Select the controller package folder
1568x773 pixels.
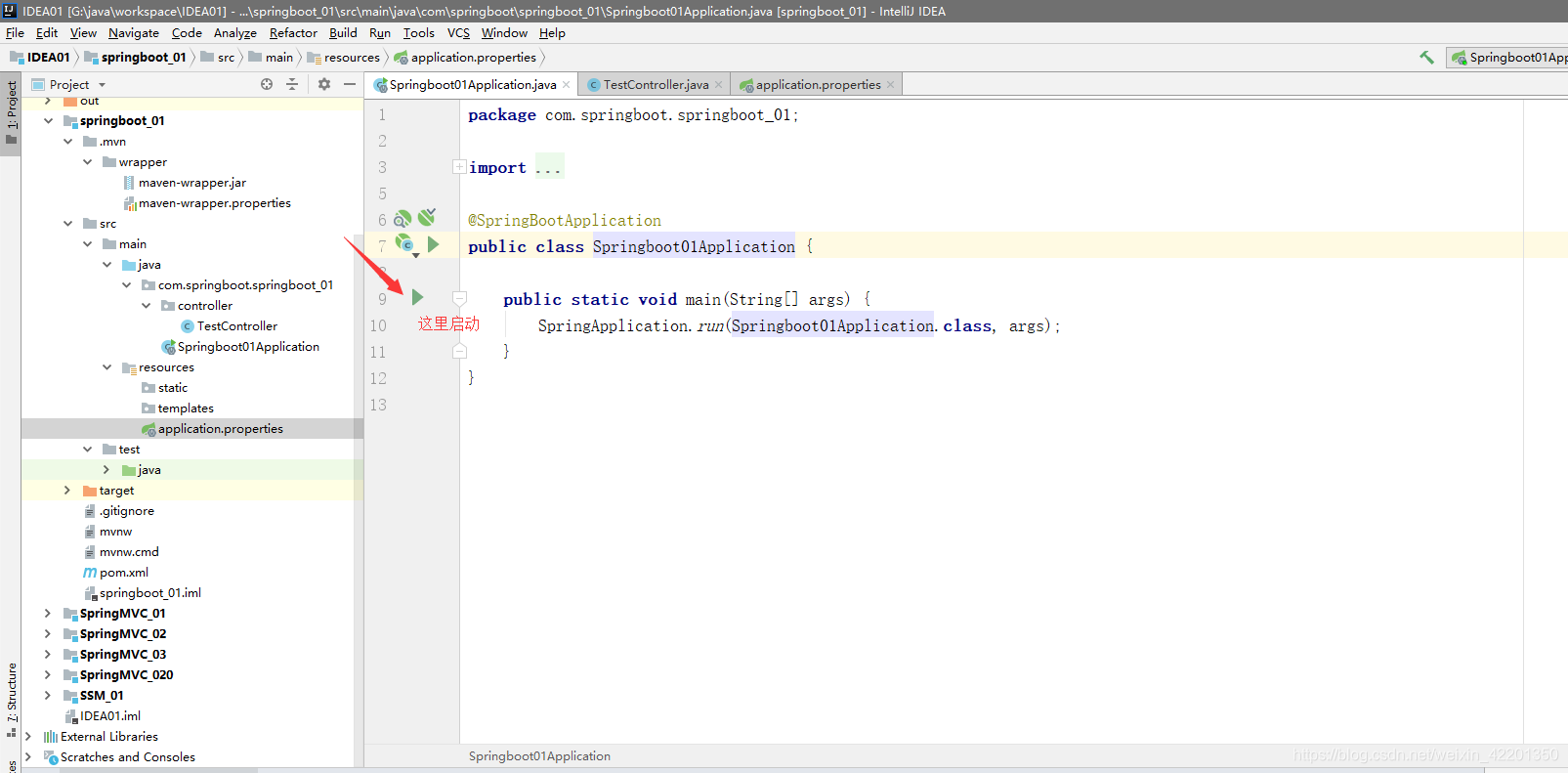(x=196, y=306)
